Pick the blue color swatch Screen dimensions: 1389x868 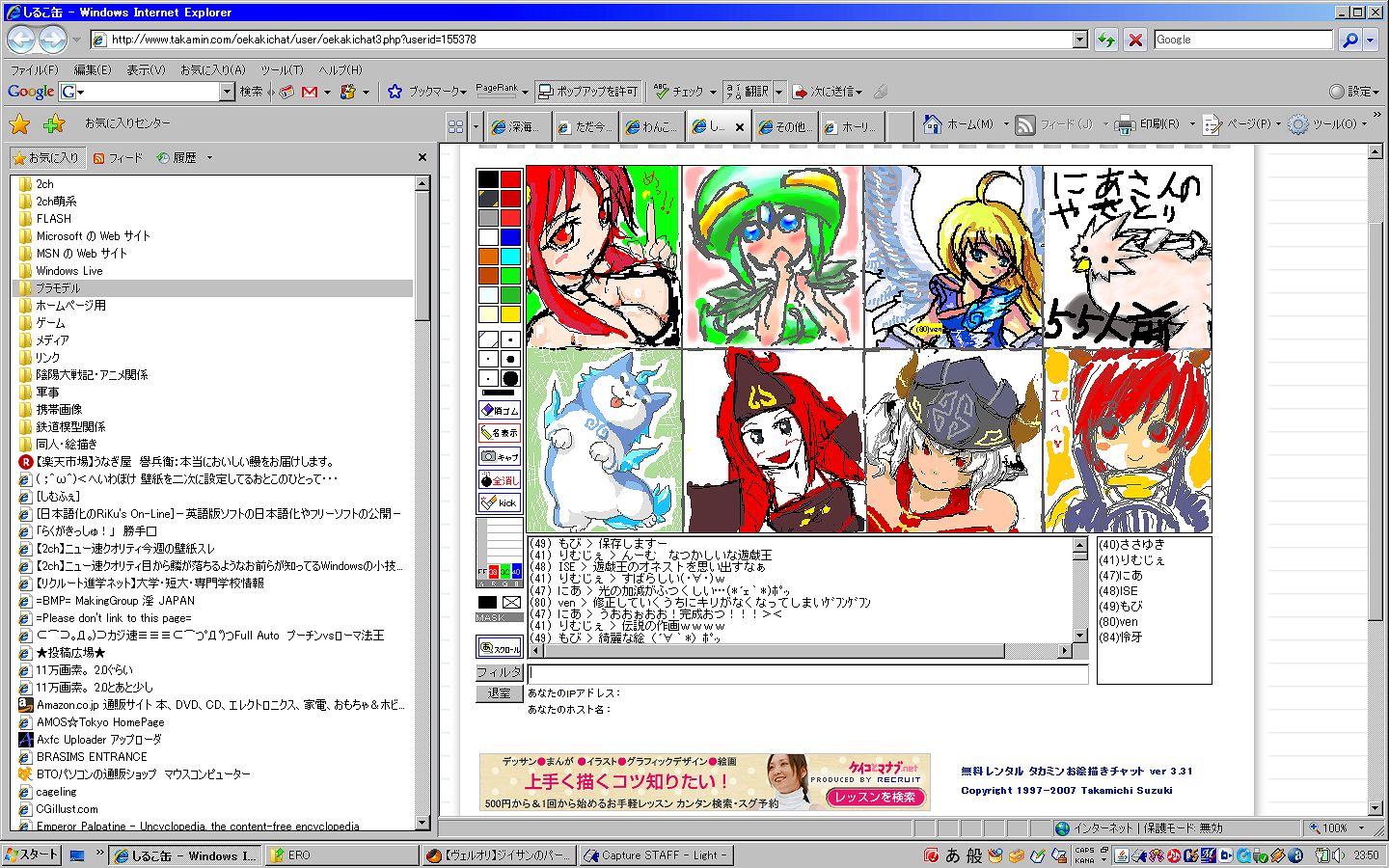[x=510, y=237]
